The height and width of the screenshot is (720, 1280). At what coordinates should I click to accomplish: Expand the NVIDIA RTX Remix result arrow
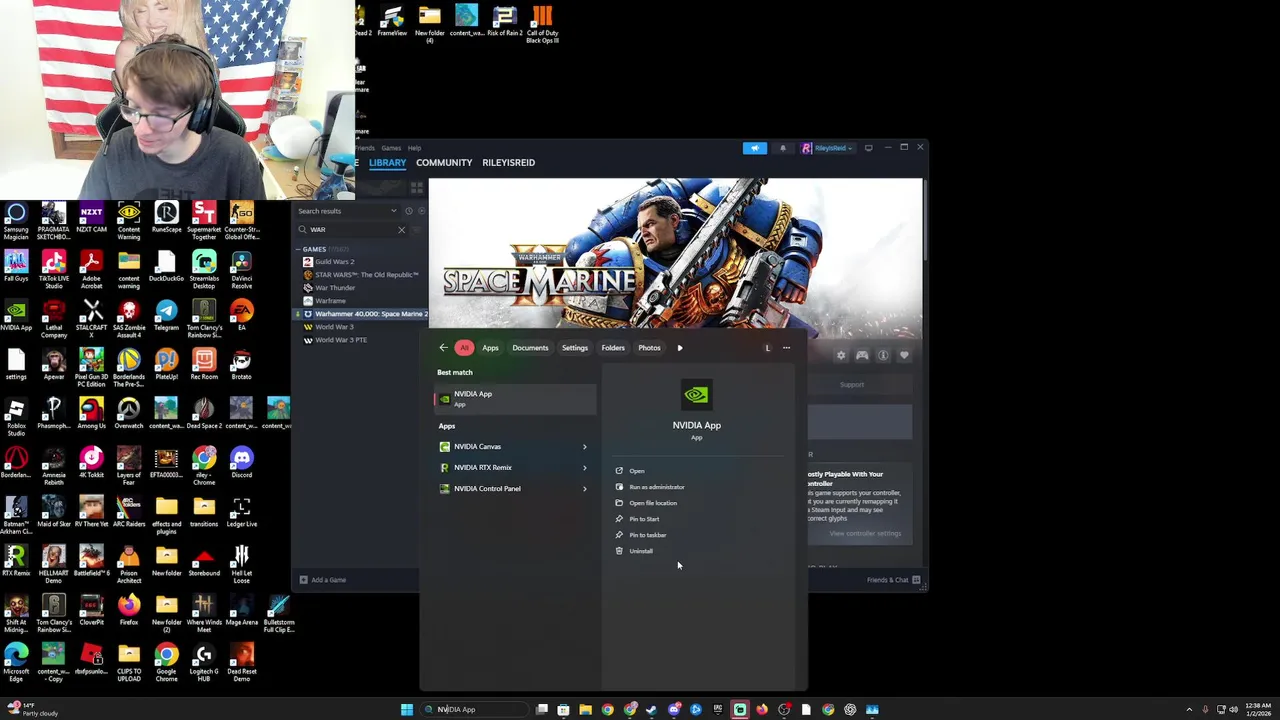(585, 468)
